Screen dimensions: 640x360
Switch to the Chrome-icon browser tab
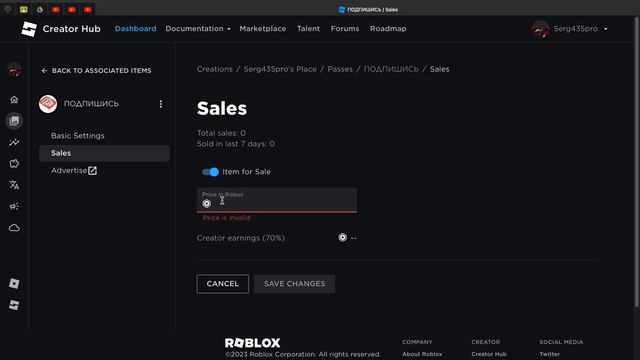coord(40,9)
